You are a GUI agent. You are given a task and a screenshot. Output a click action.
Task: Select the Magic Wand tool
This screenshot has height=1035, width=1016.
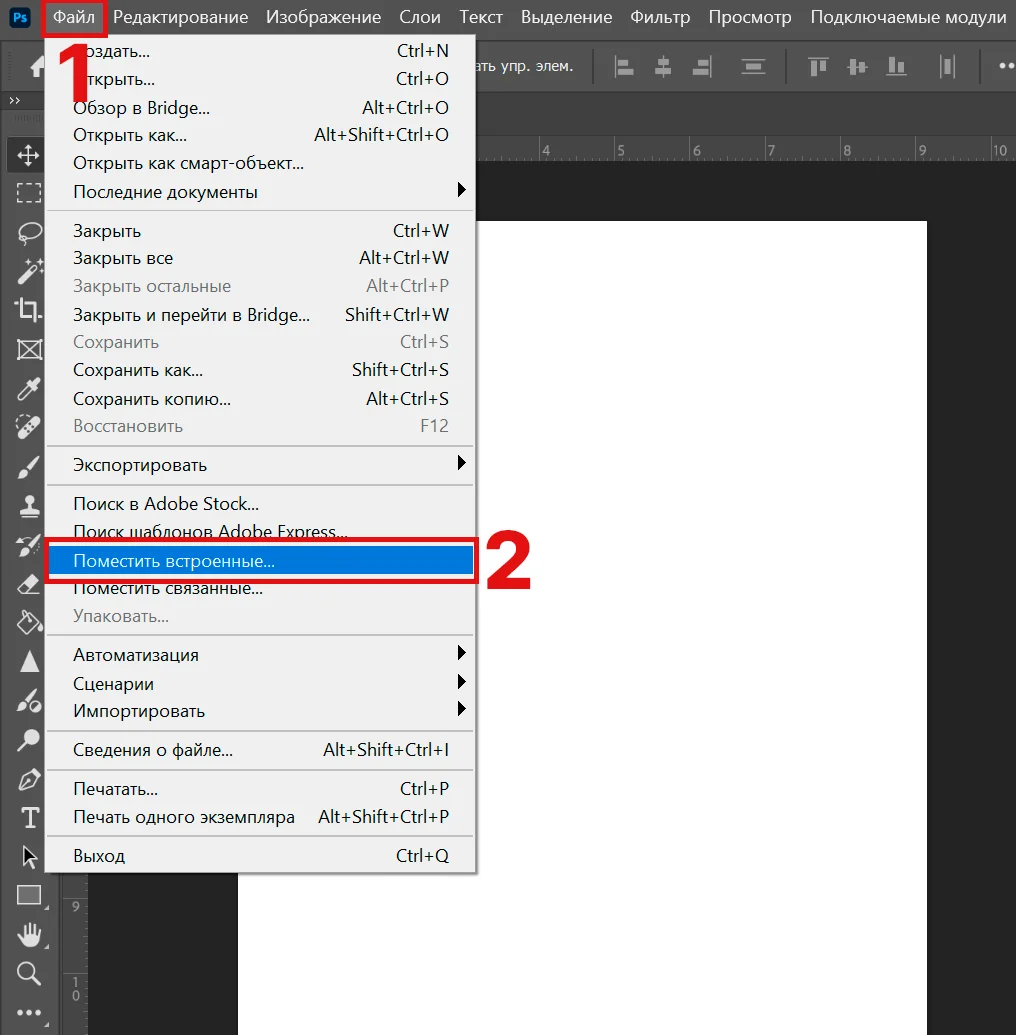tap(29, 271)
